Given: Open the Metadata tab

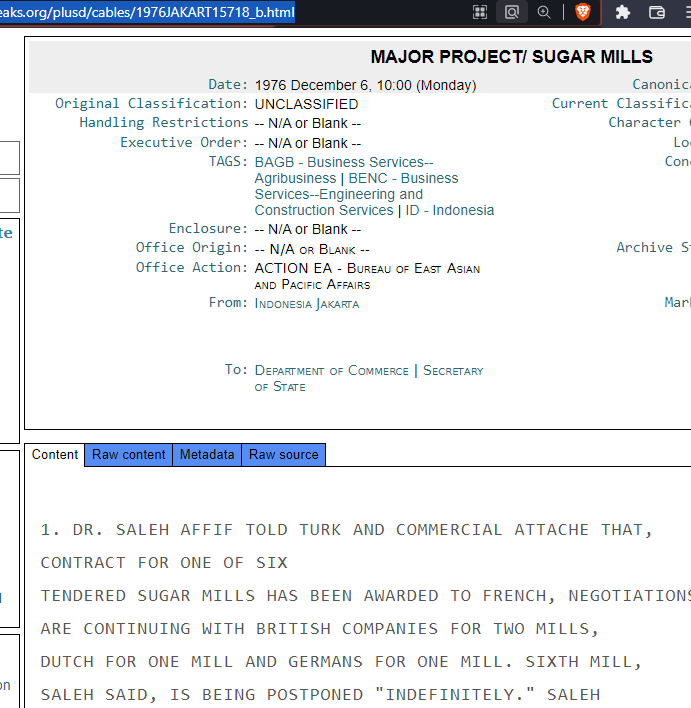Looking at the screenshot, I should (207, 455).
